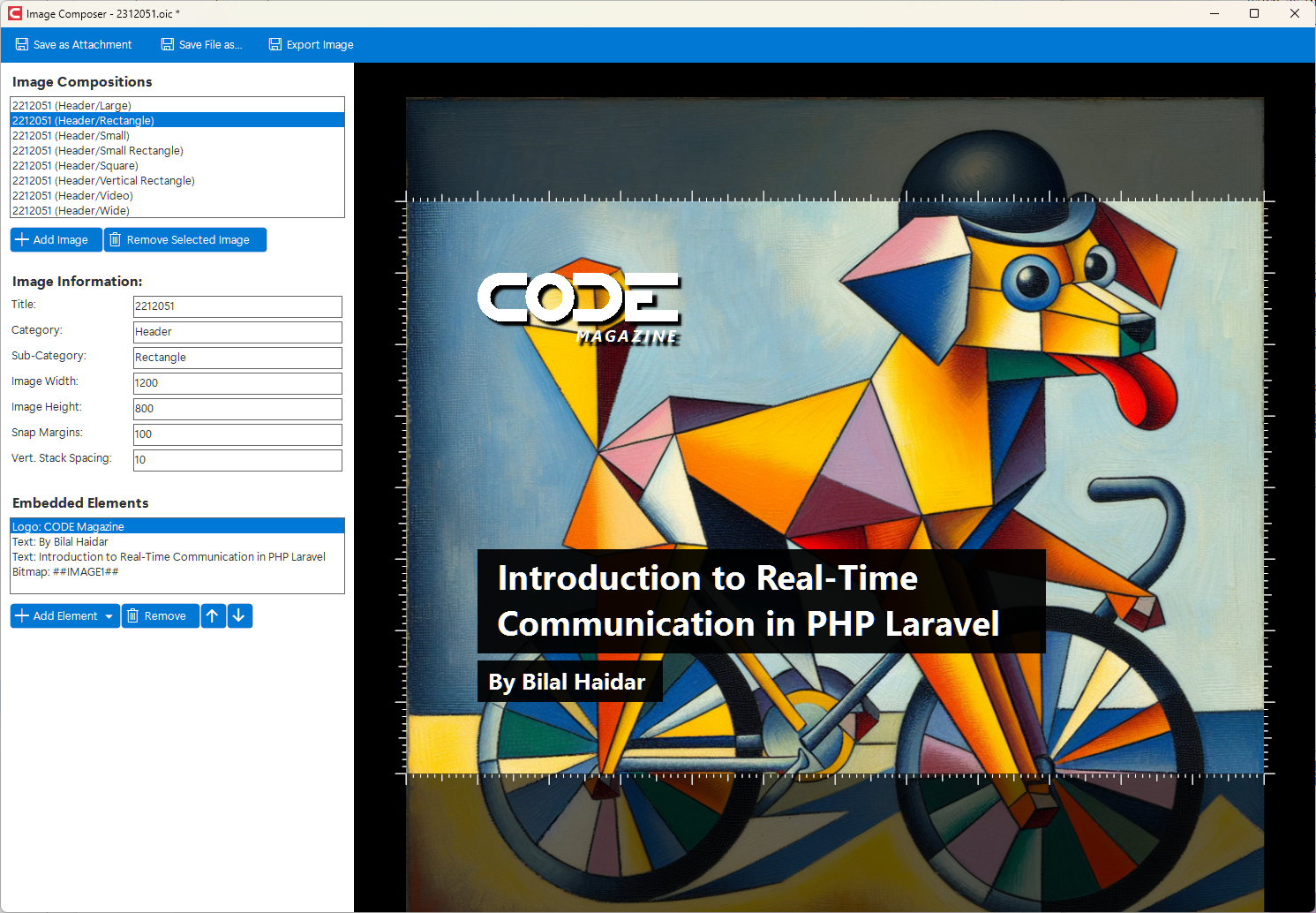Click the Snap Margins field showing 100
The image size is (1316, 913).
[x=237, y=434]
